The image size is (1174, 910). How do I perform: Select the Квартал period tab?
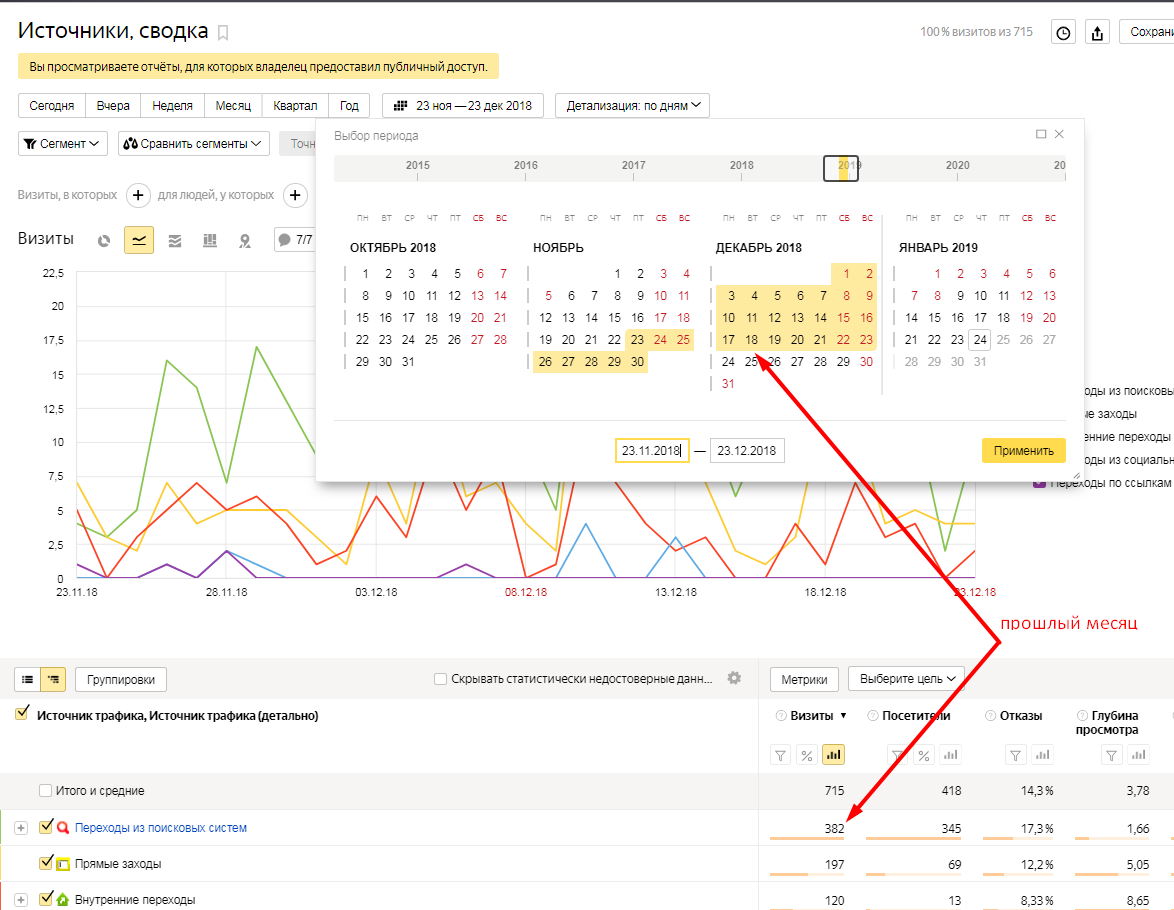pyautogui.click(x=295, y=106)
